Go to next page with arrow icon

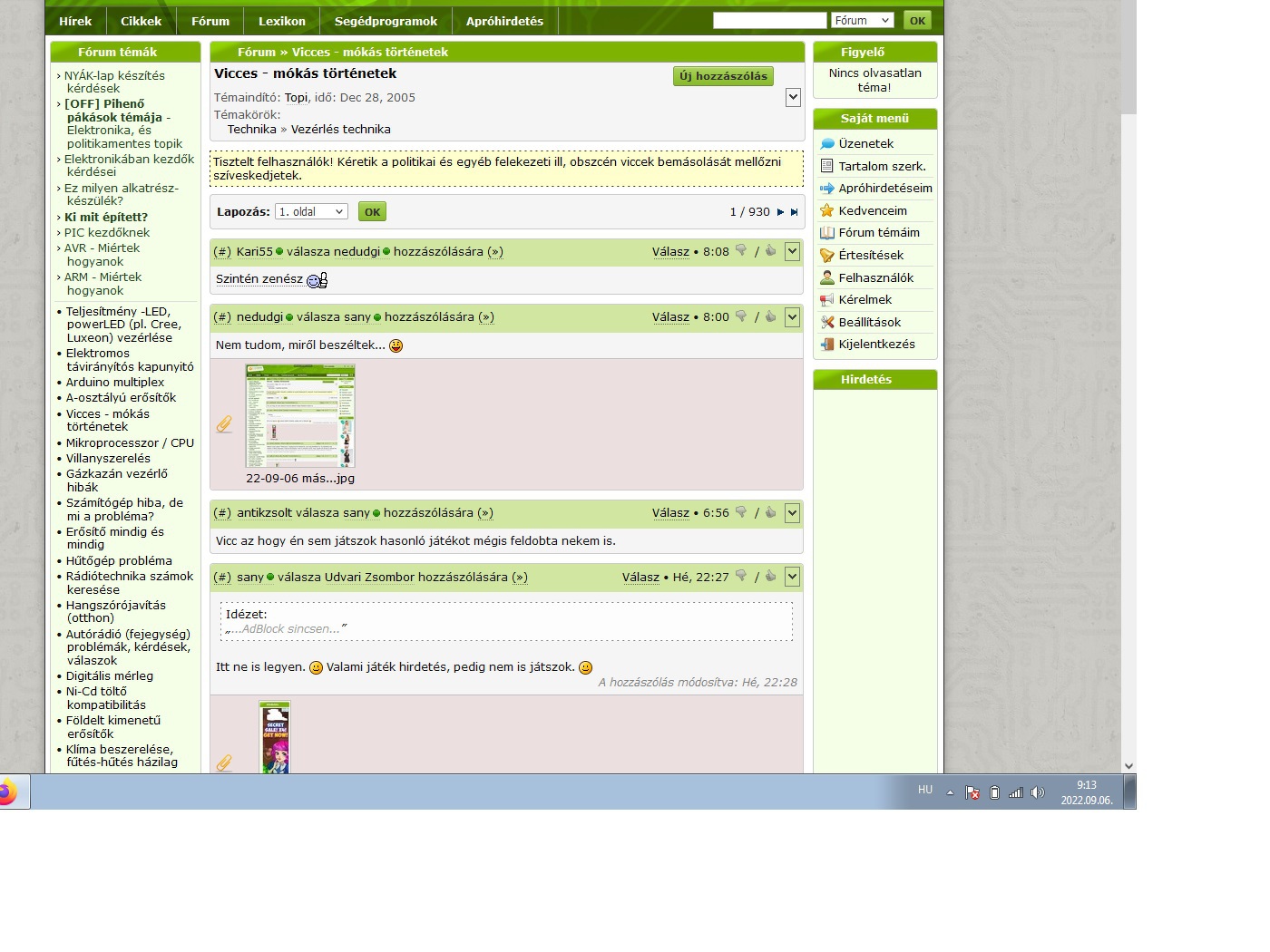click(x=780, y=212)
